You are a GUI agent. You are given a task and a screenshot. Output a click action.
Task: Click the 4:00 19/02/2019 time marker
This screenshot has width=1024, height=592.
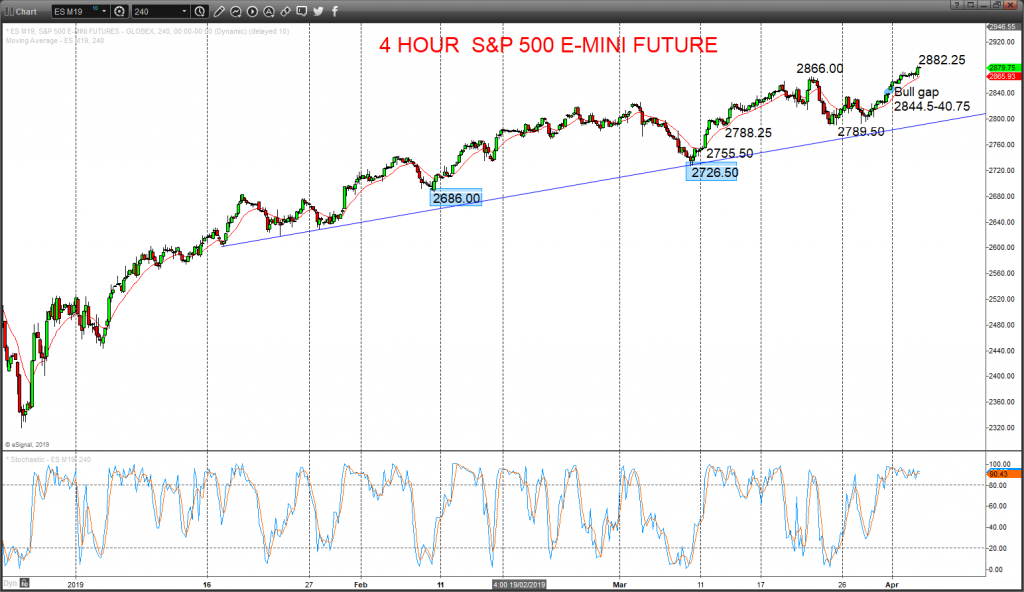(519, 584)
